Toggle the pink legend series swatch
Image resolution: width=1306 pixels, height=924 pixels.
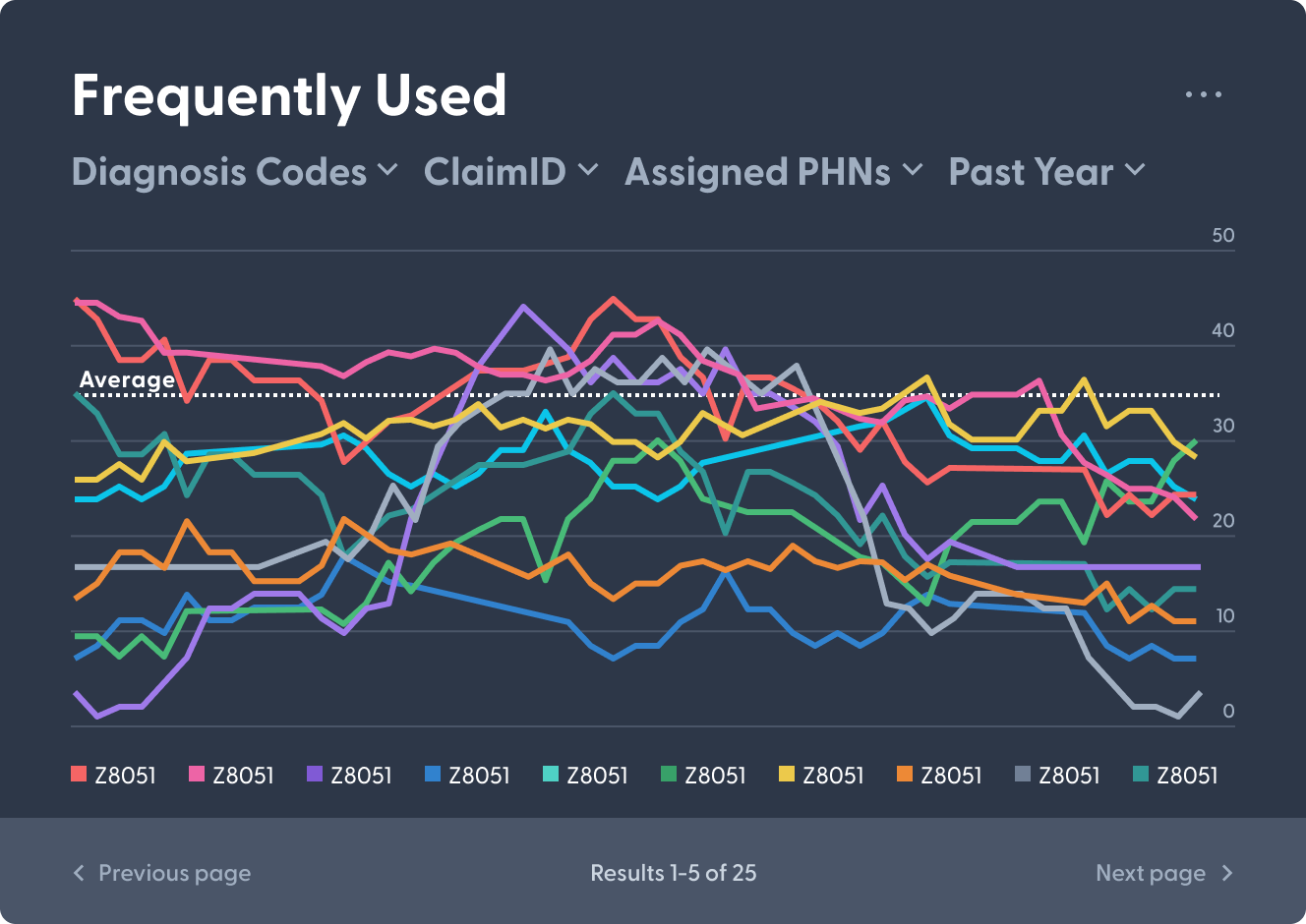(x=197, y=775)
